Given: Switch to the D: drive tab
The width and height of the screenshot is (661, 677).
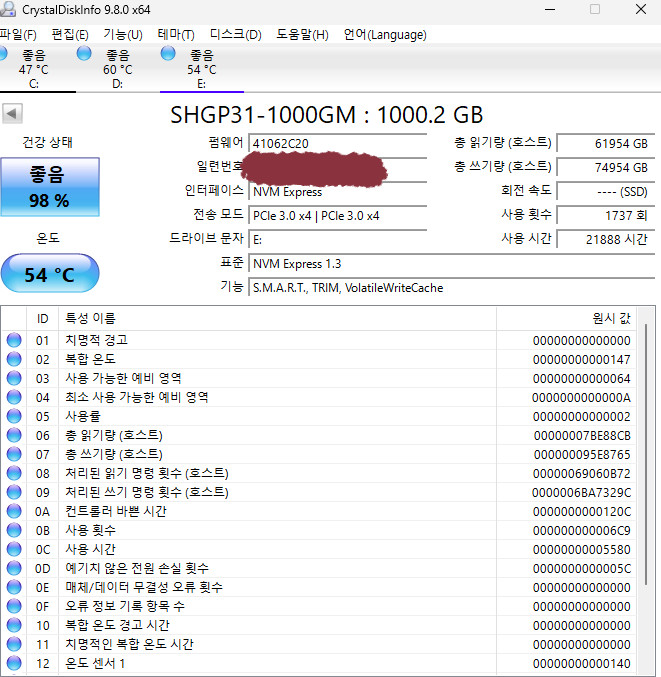Looking at the screenshot, I should click(117, 69).
